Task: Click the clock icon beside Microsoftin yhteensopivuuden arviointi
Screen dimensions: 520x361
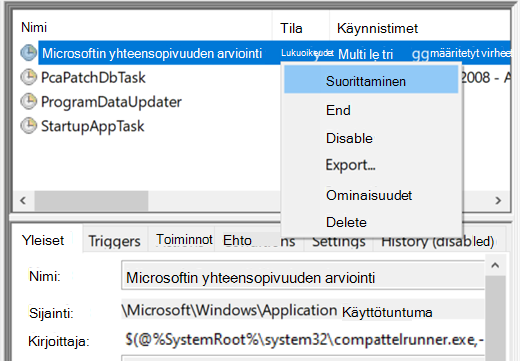Action: (29, 53)
